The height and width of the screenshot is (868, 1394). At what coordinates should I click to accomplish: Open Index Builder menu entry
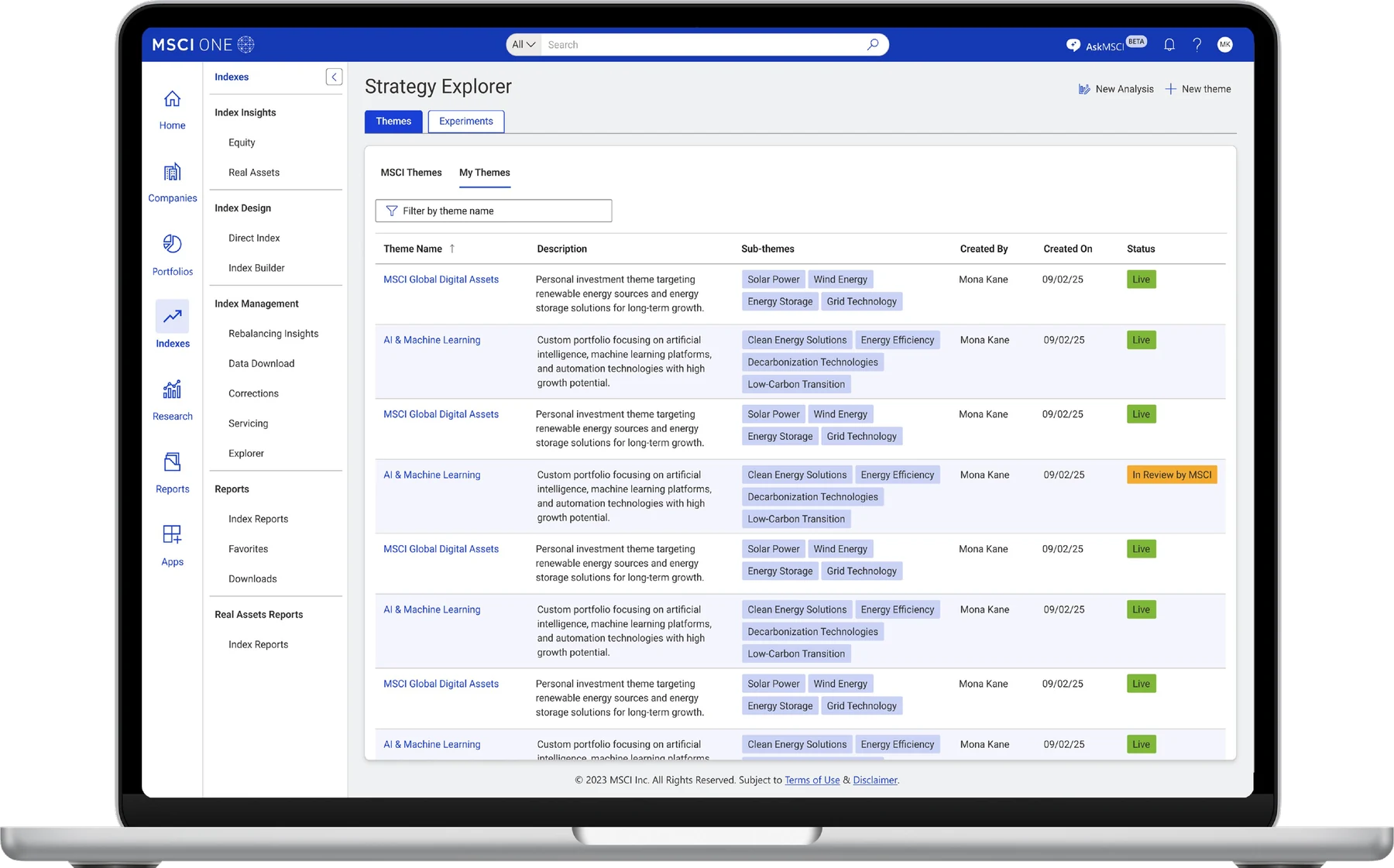pyautogui.click(x=256, y=268)
